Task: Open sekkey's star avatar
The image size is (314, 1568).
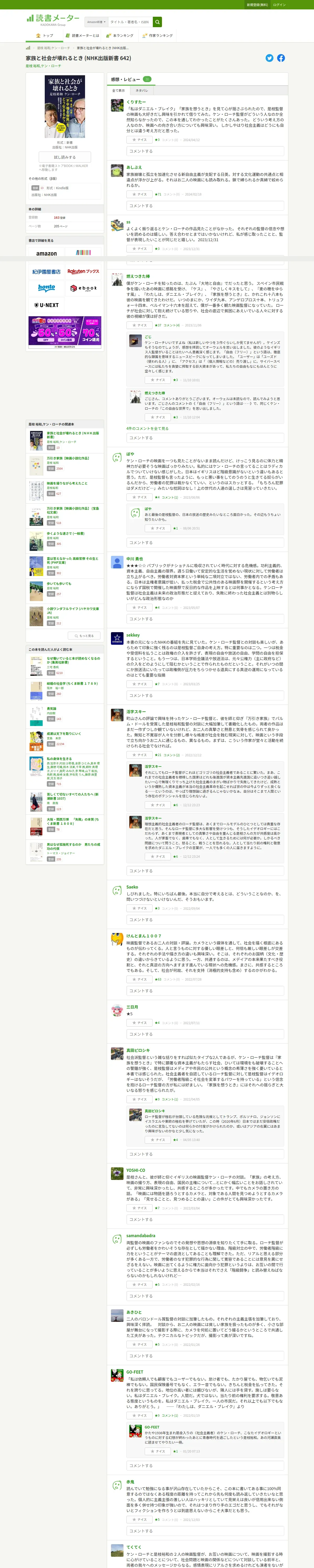Action: tap(117, 638)
